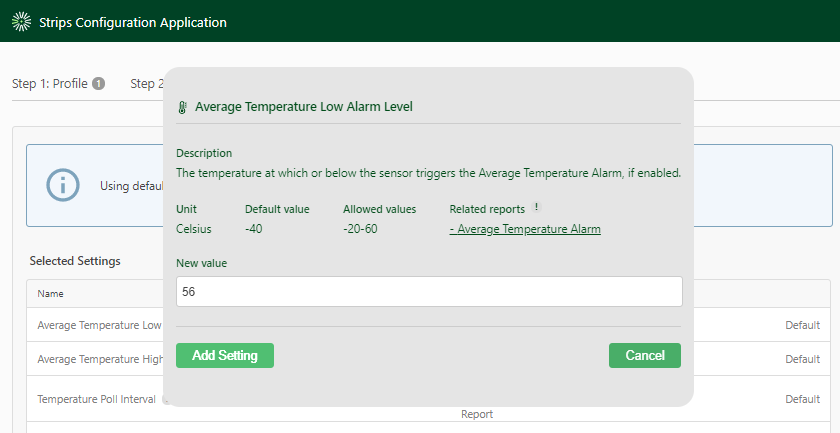Cancel the alarm level dialog
This screenshot has height=433, width=840.
[x=644, y=355]
